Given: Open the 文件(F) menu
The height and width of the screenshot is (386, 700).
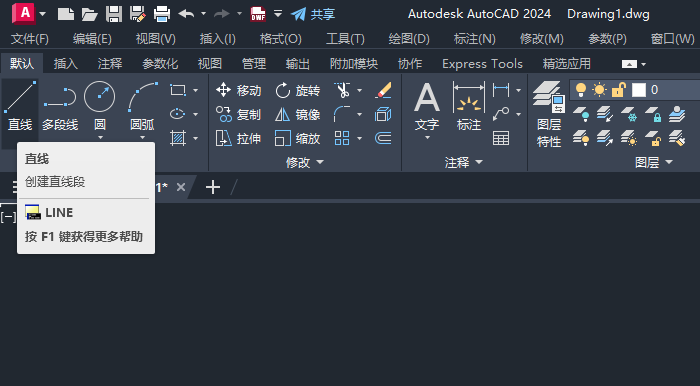Looking at the screenshot, I should [x=30, y=39].
